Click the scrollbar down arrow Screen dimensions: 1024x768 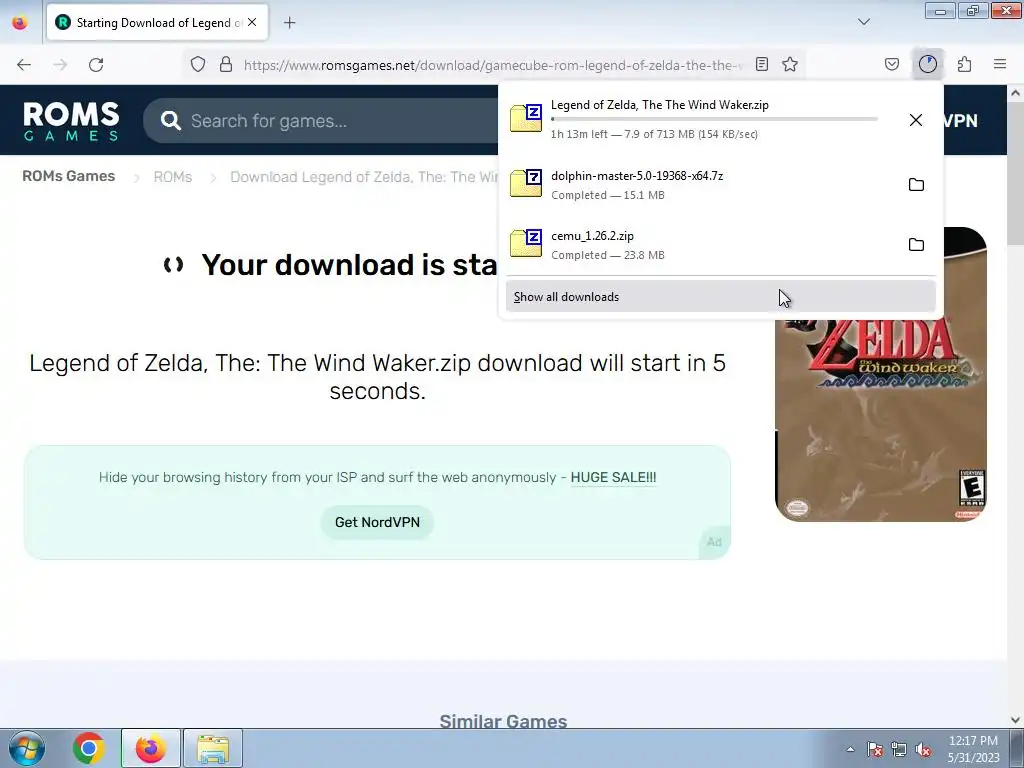point(1015,720)
